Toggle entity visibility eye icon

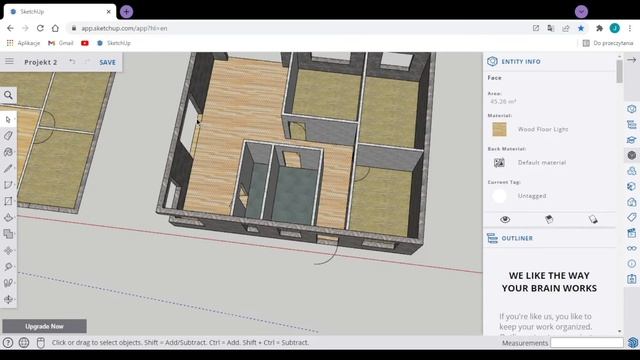pyautogui.click(x=505, y=219)
